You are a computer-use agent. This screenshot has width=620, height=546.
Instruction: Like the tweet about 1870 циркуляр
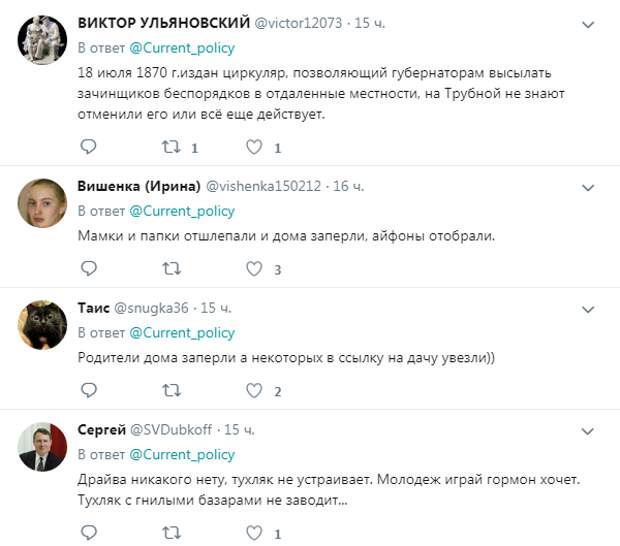(254, 147)
